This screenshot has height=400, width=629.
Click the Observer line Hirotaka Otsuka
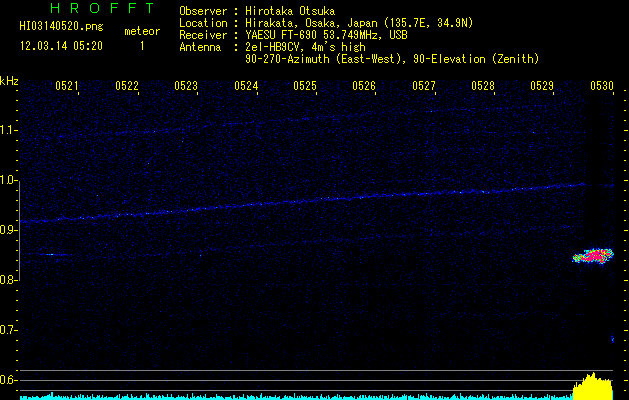click(x=257, y=11)
